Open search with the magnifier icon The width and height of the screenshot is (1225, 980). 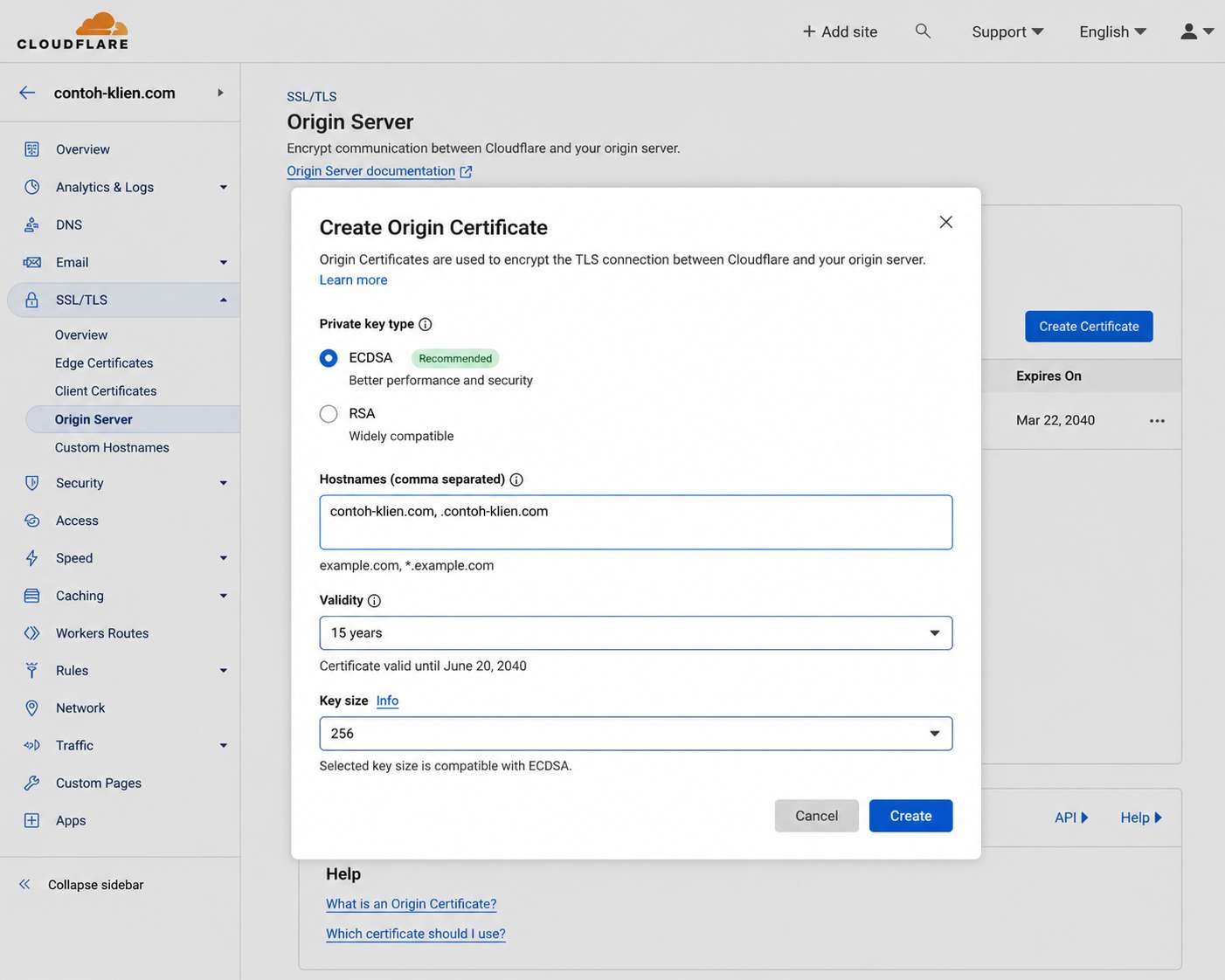pyautogui.click(x=923, y=31)
